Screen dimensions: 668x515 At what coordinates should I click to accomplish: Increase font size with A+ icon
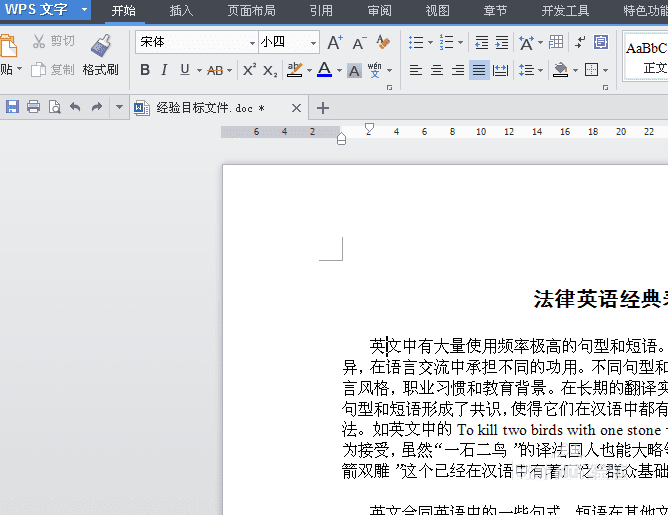point(335,42)
